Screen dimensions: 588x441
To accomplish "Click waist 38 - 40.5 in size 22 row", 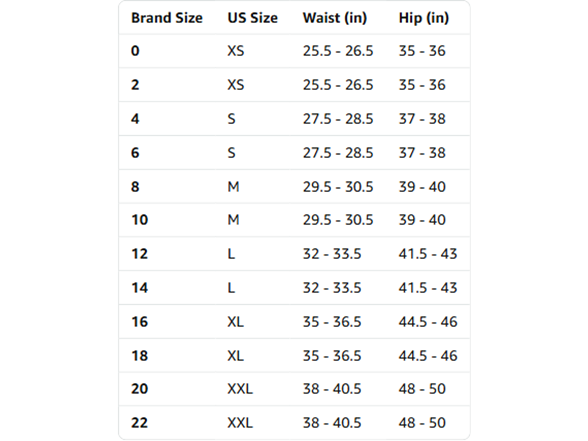I will [332, 423].
